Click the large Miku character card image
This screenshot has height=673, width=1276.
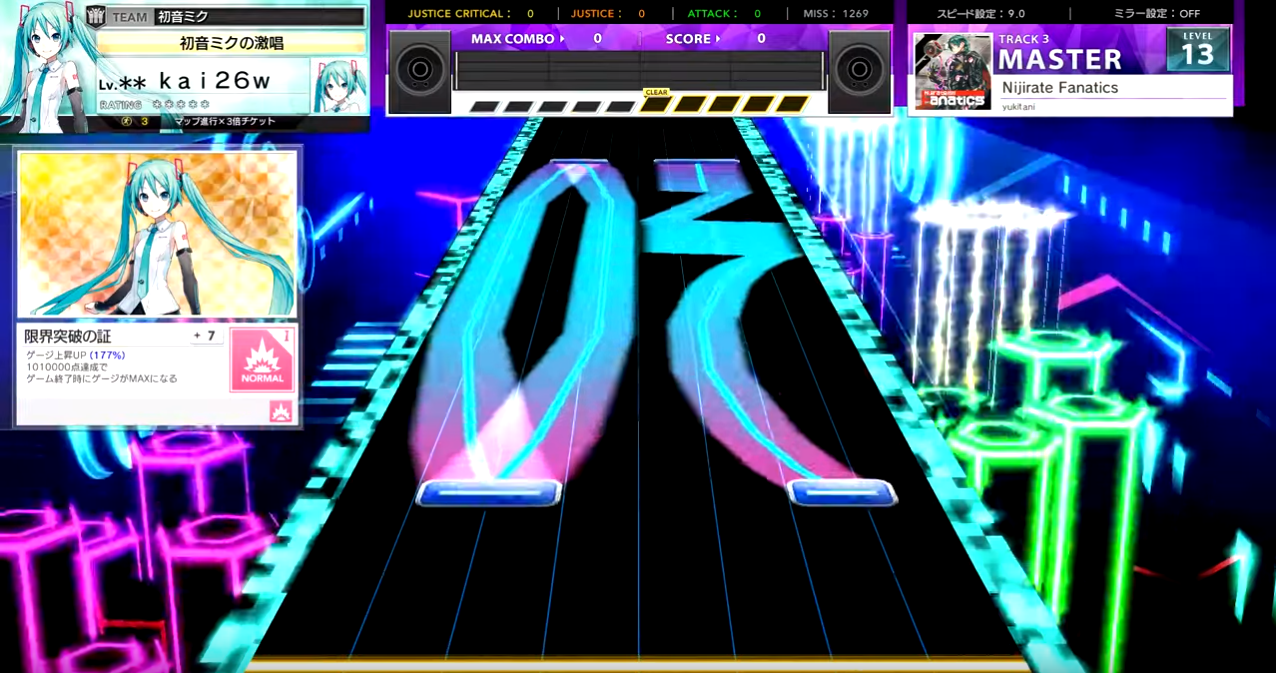[x=158, y=234]
